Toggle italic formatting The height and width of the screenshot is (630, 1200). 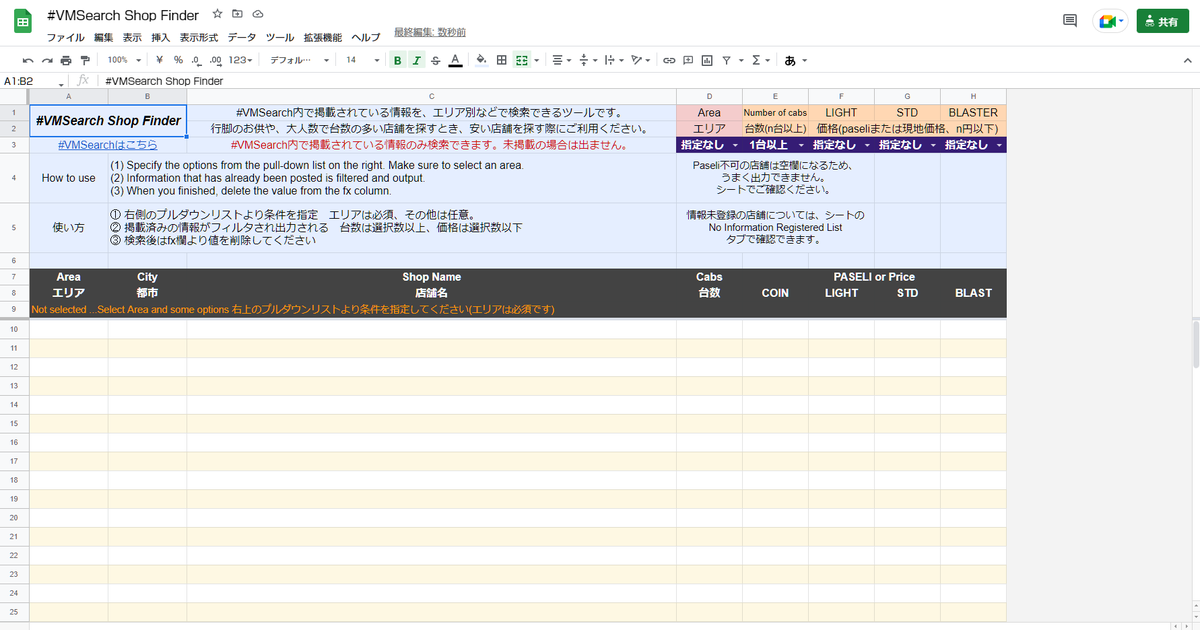[x=417, y=60]
